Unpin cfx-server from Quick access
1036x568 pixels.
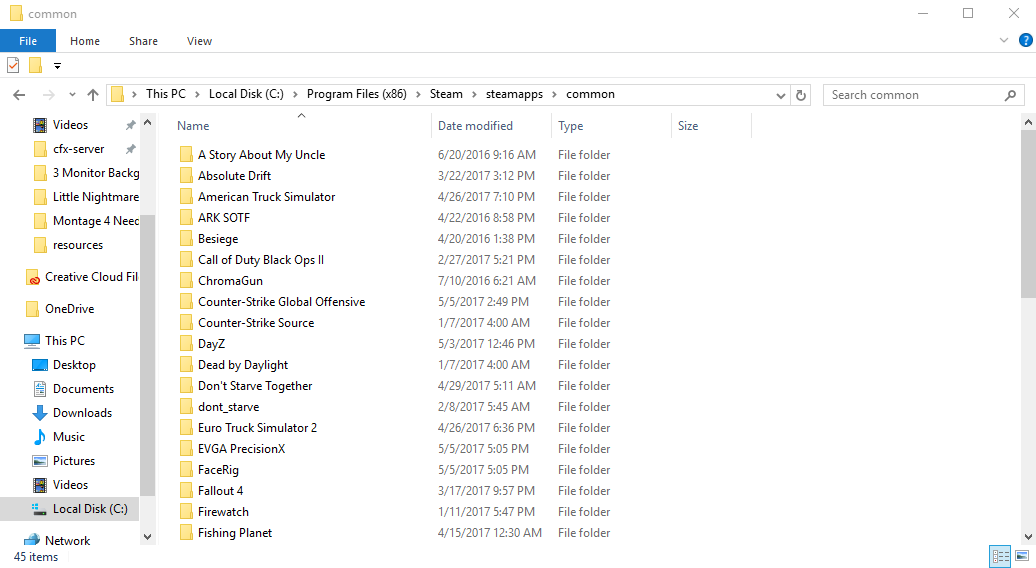pos(131,149)
